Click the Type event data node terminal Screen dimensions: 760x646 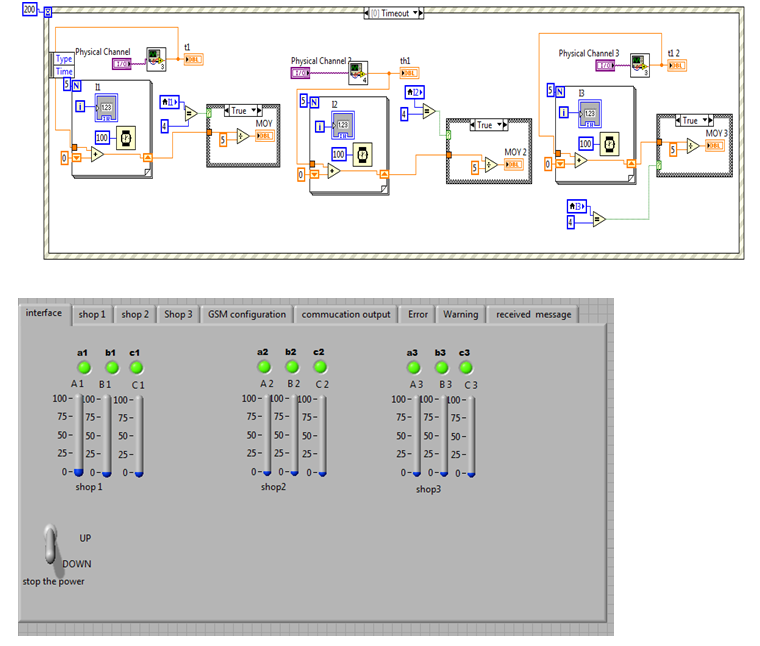tap(64, 59)
